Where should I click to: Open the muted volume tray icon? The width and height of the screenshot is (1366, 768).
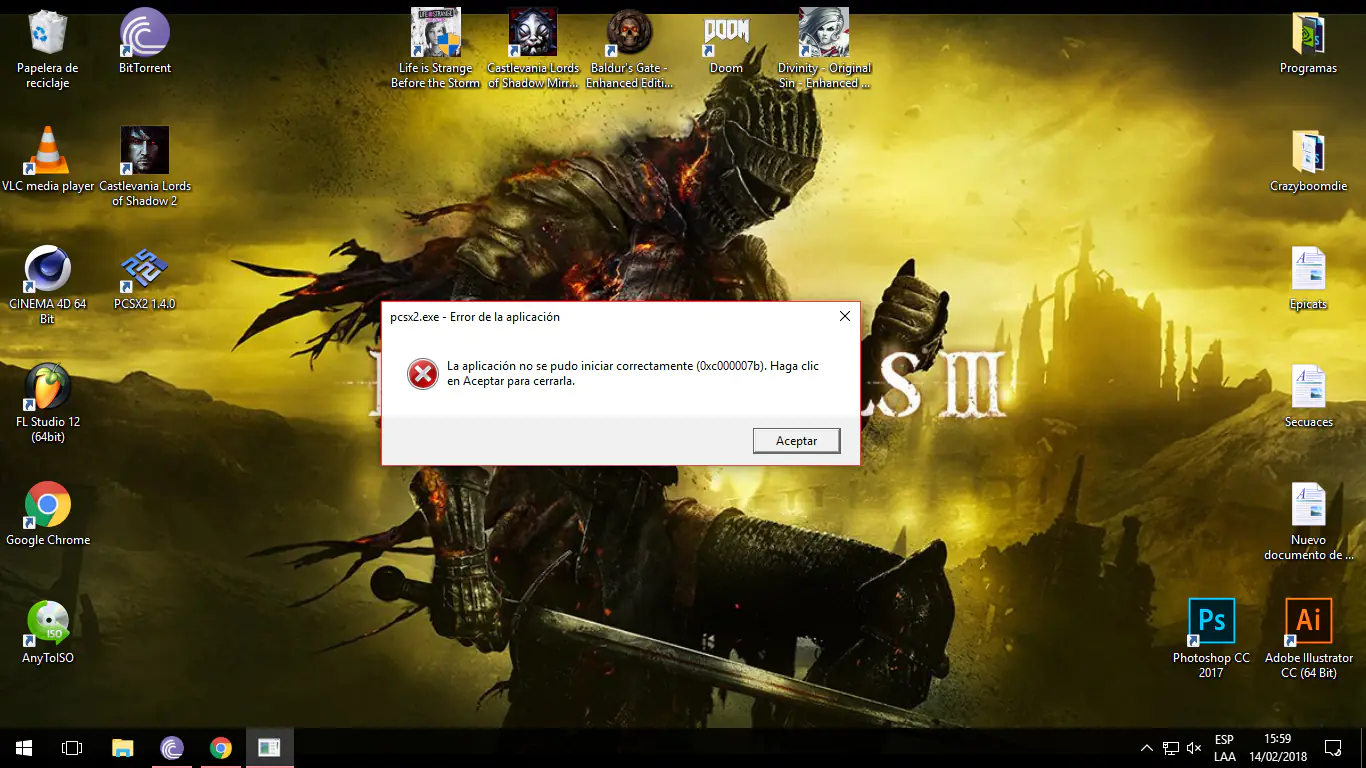click(1193, 748)
